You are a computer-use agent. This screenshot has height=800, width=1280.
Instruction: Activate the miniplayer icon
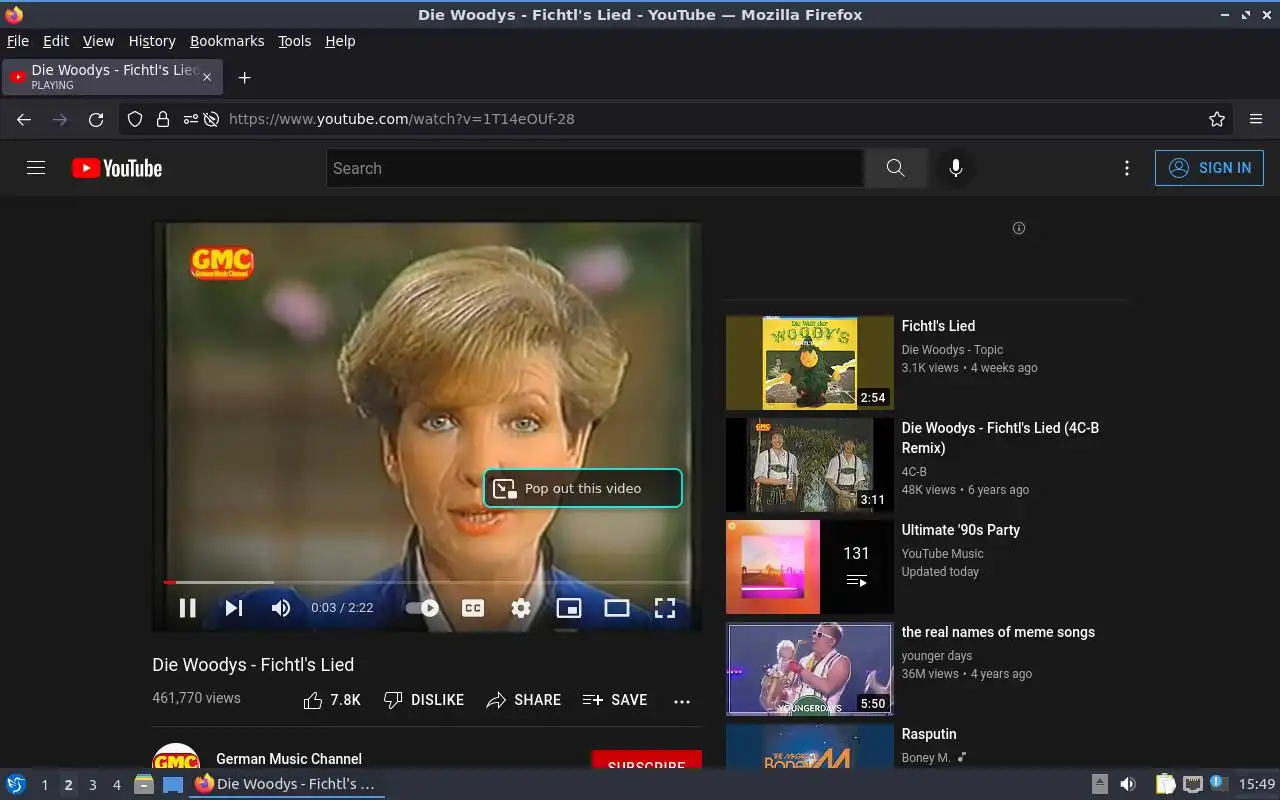[569, 608]
